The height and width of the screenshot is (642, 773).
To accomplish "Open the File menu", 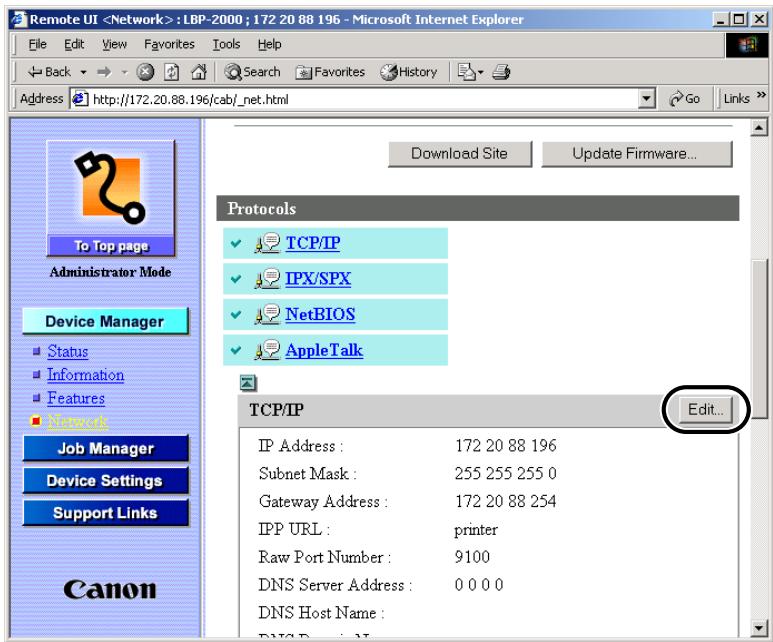I will pyautogui.click(x=37, y=44).
